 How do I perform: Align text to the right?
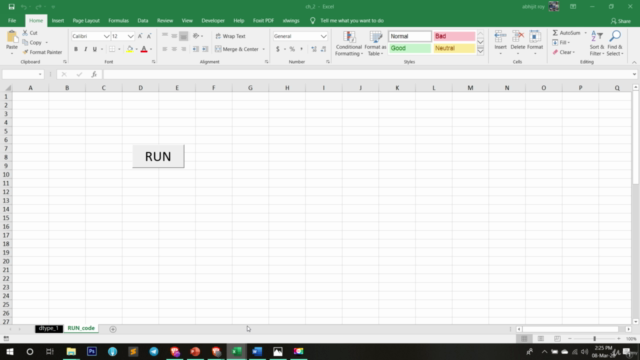click(x=184, y=49)
